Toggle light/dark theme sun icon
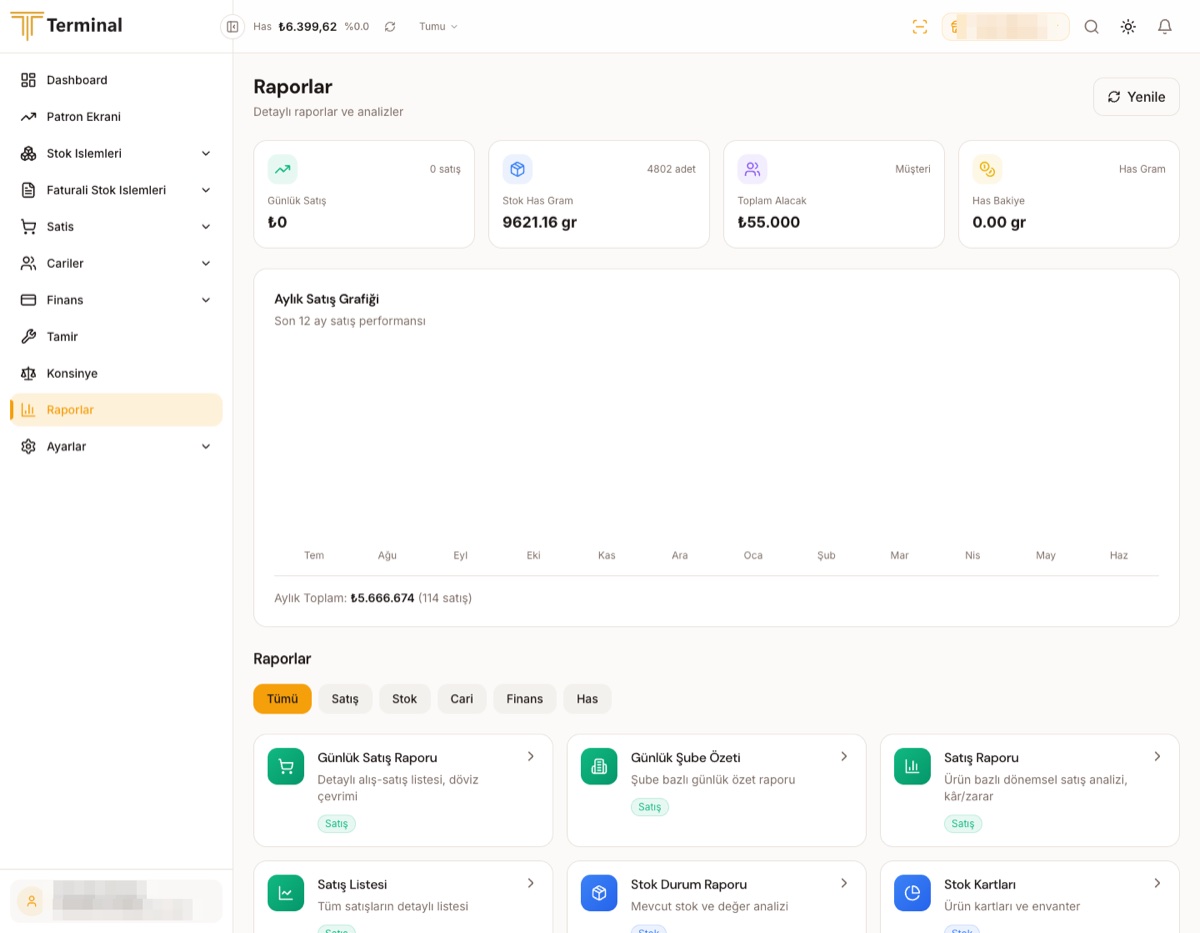 pos(1128,27)
